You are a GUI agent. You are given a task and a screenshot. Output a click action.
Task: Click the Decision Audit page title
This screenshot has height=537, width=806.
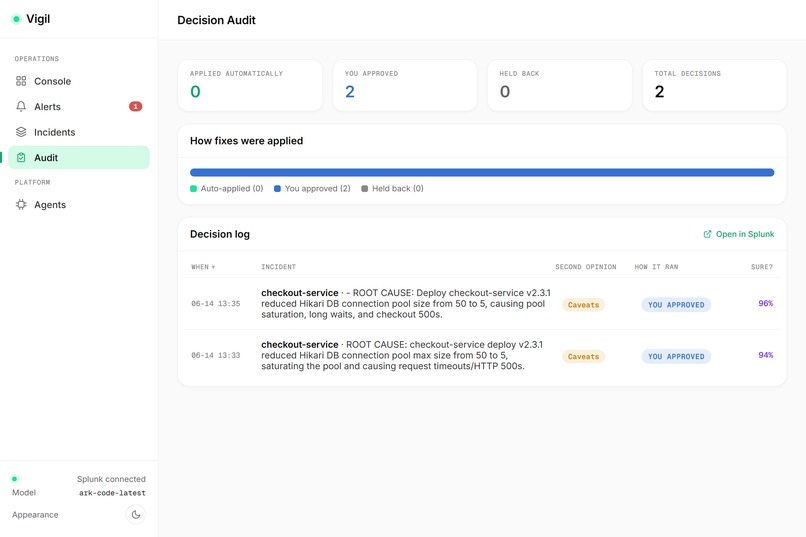(x=216, y=20)
